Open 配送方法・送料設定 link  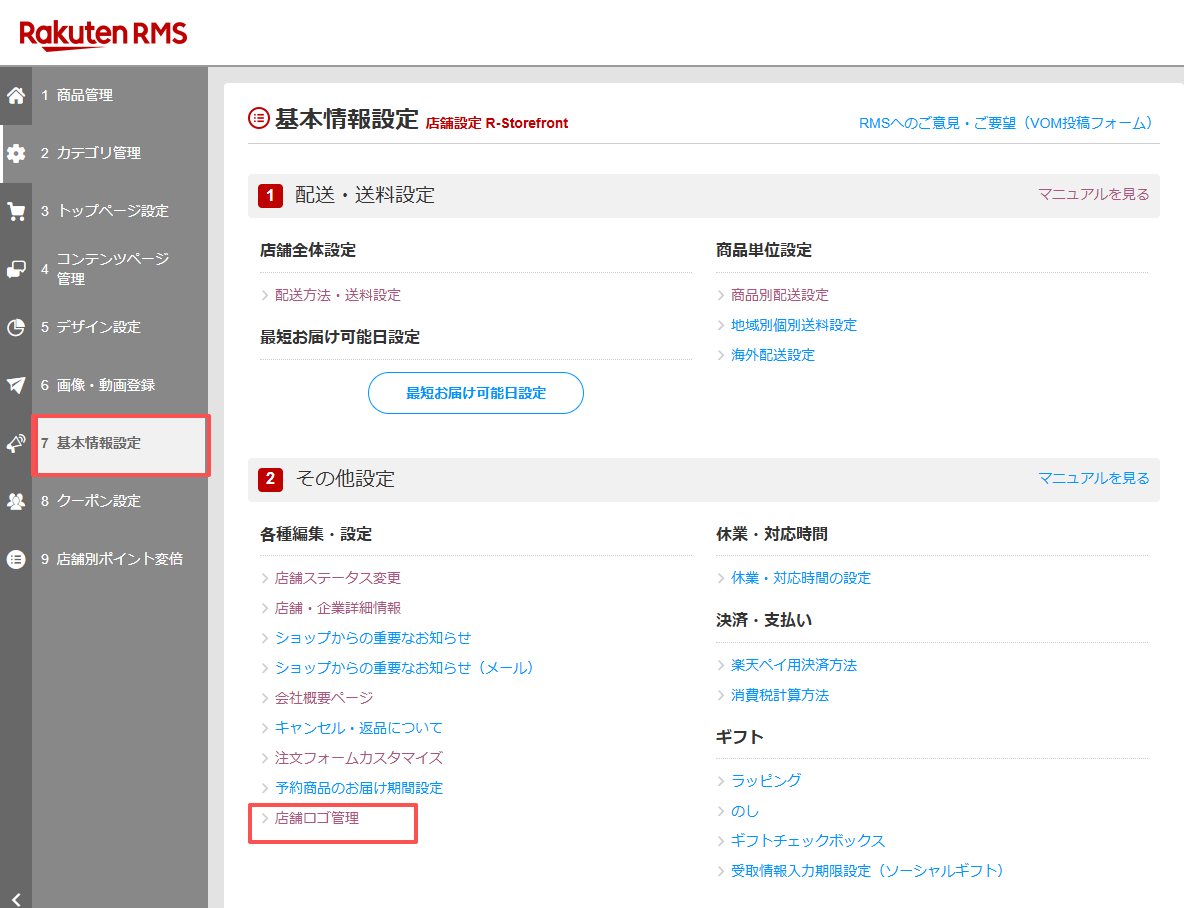[338, 295]
